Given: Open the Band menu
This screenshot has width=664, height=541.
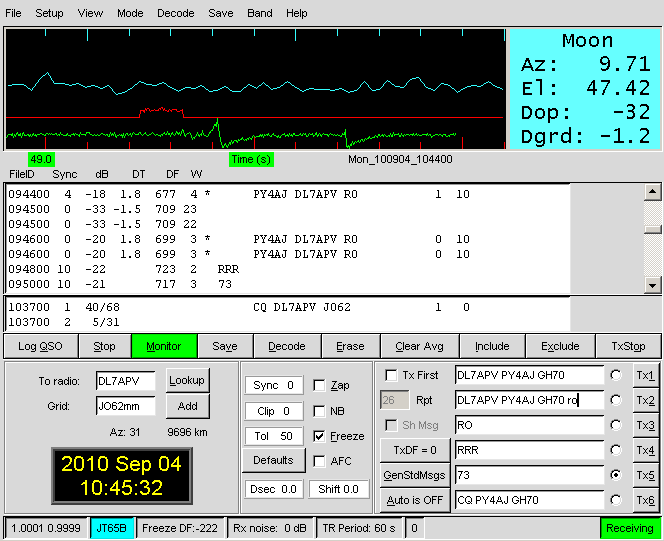Looking at the screenshot, I should (259, 14).
